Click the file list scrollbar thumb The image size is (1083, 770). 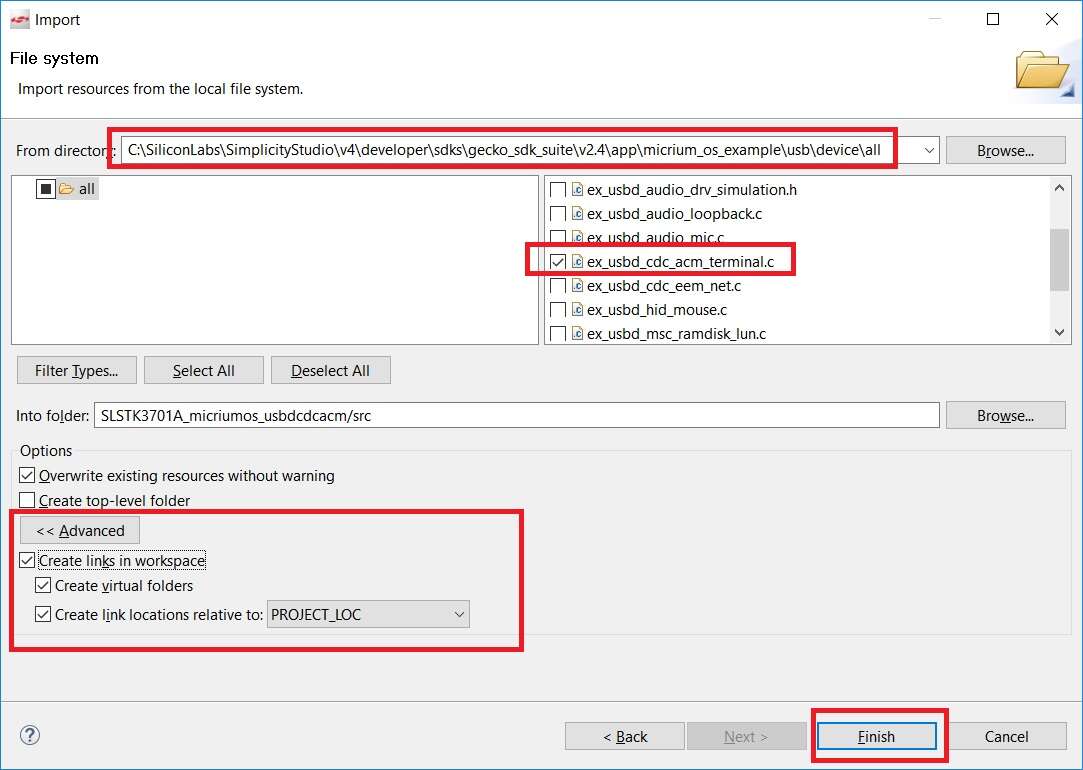[1060, 260]
